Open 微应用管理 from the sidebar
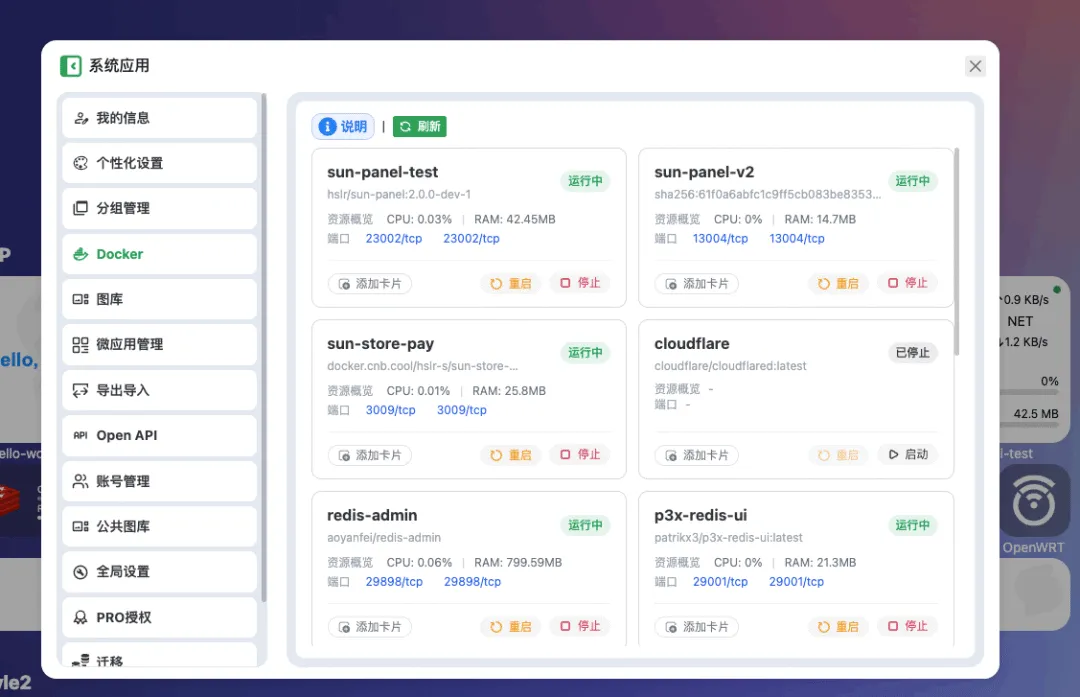This screenshot has width=1080, height=697. (x=159, y=344)
